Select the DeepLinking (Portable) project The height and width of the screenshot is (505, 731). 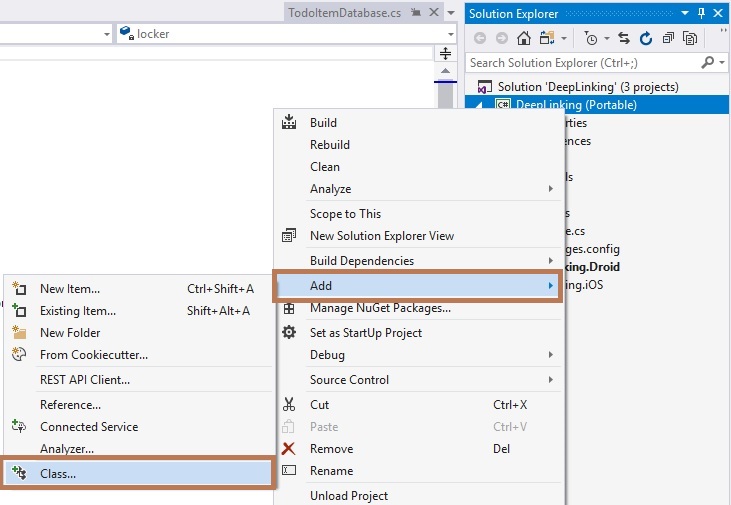pos(576,105)
